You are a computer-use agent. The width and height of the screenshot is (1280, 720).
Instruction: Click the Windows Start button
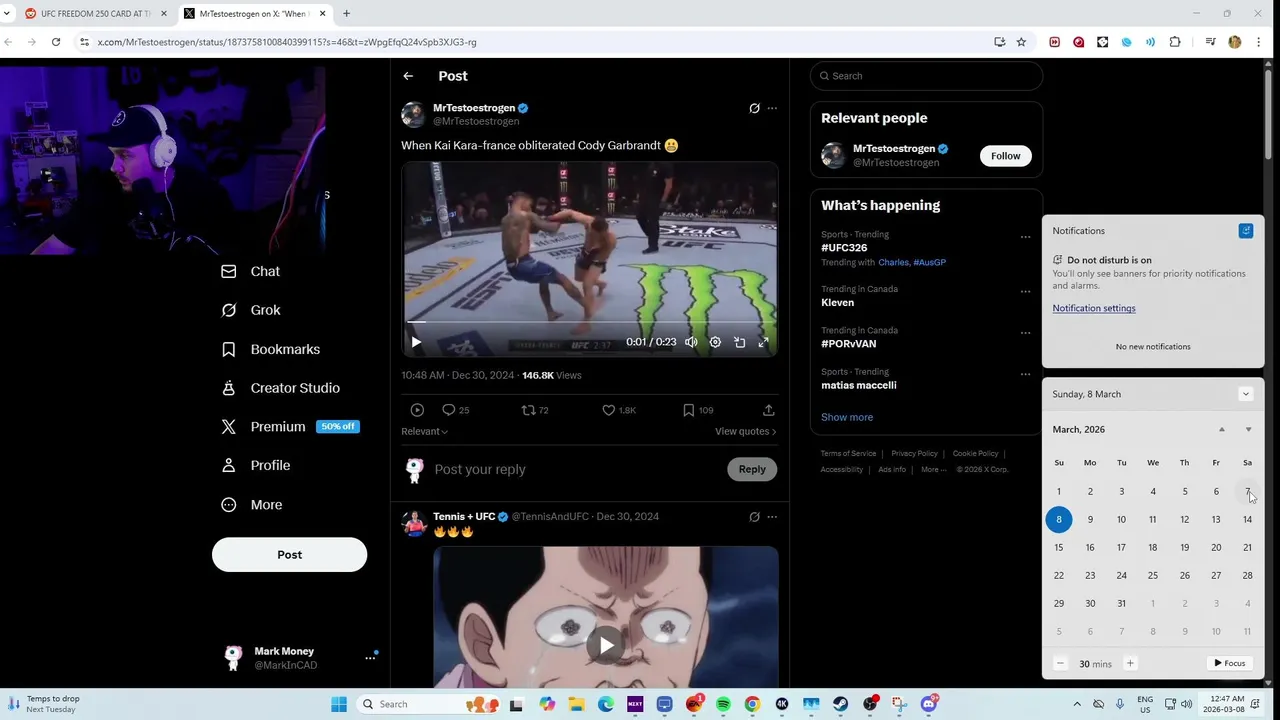339,704
